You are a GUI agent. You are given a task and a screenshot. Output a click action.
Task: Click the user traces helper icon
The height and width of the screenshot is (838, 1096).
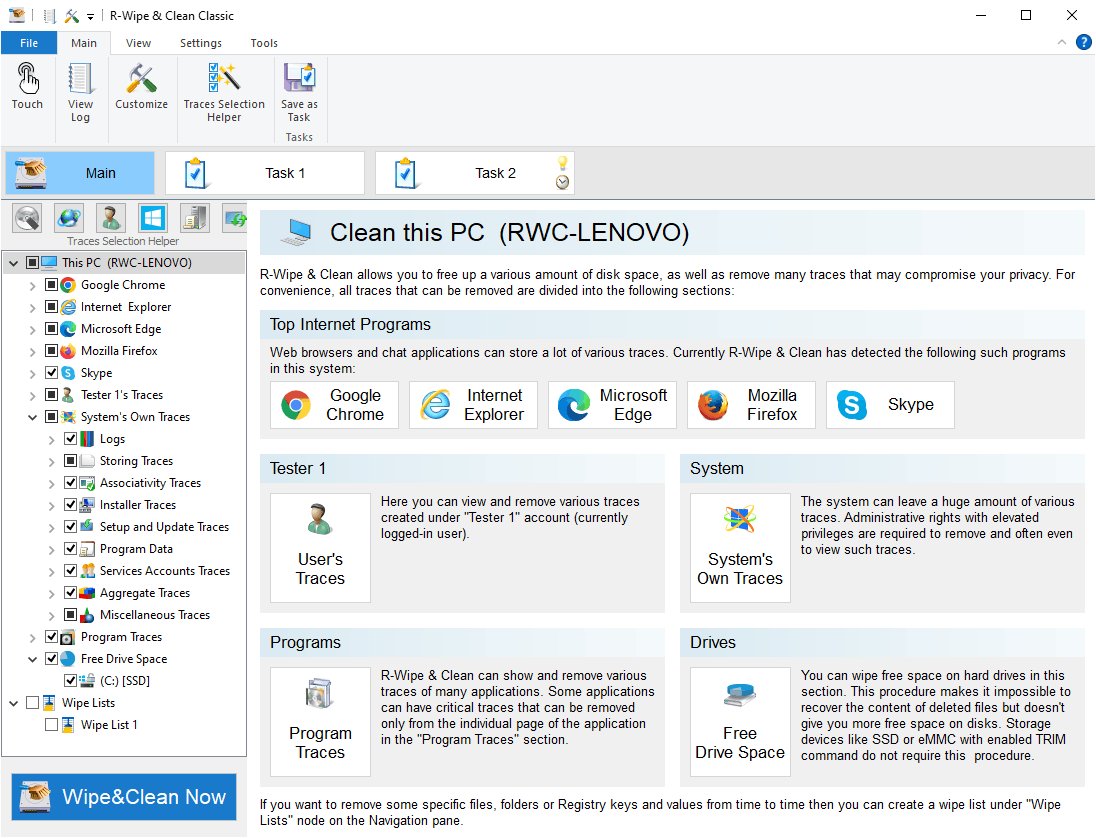point(110,218)
